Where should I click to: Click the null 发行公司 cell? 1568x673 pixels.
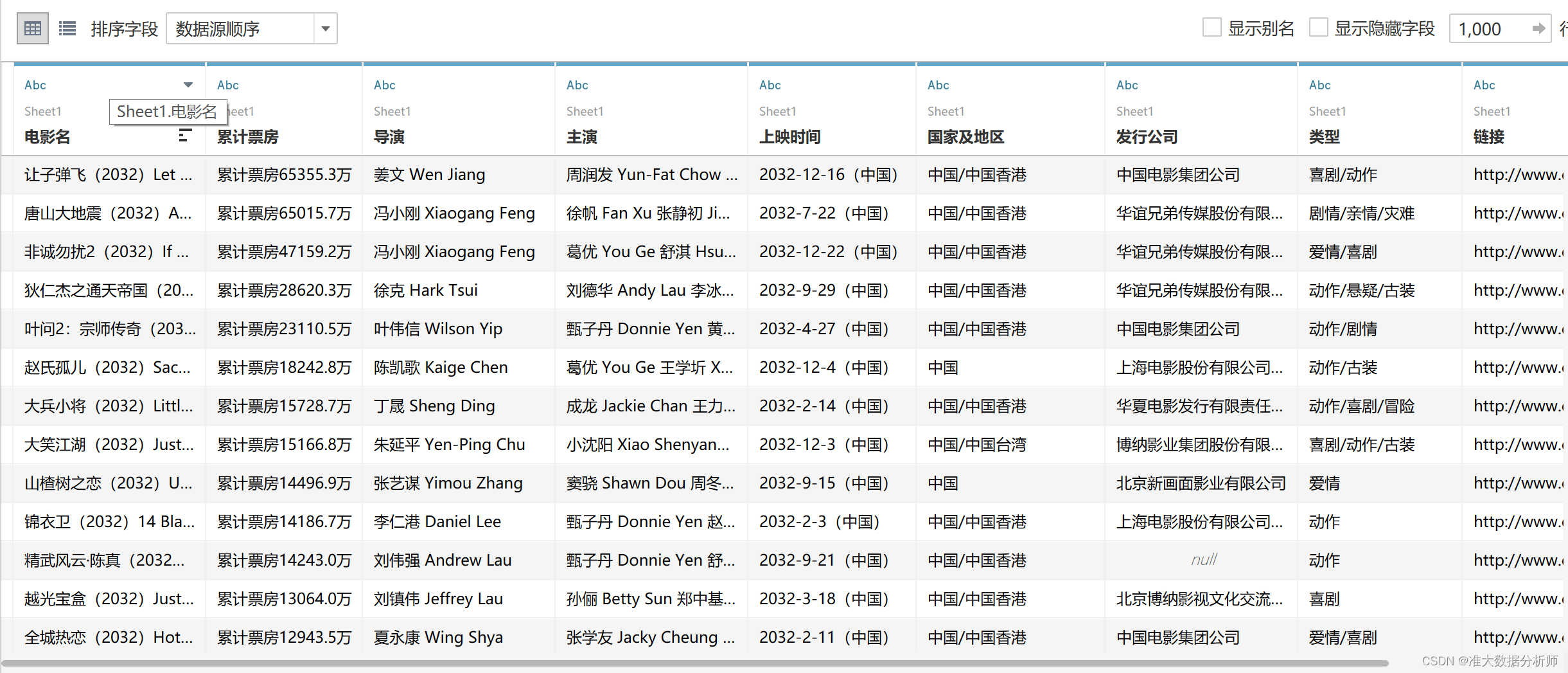click(x=1201, y=561)
